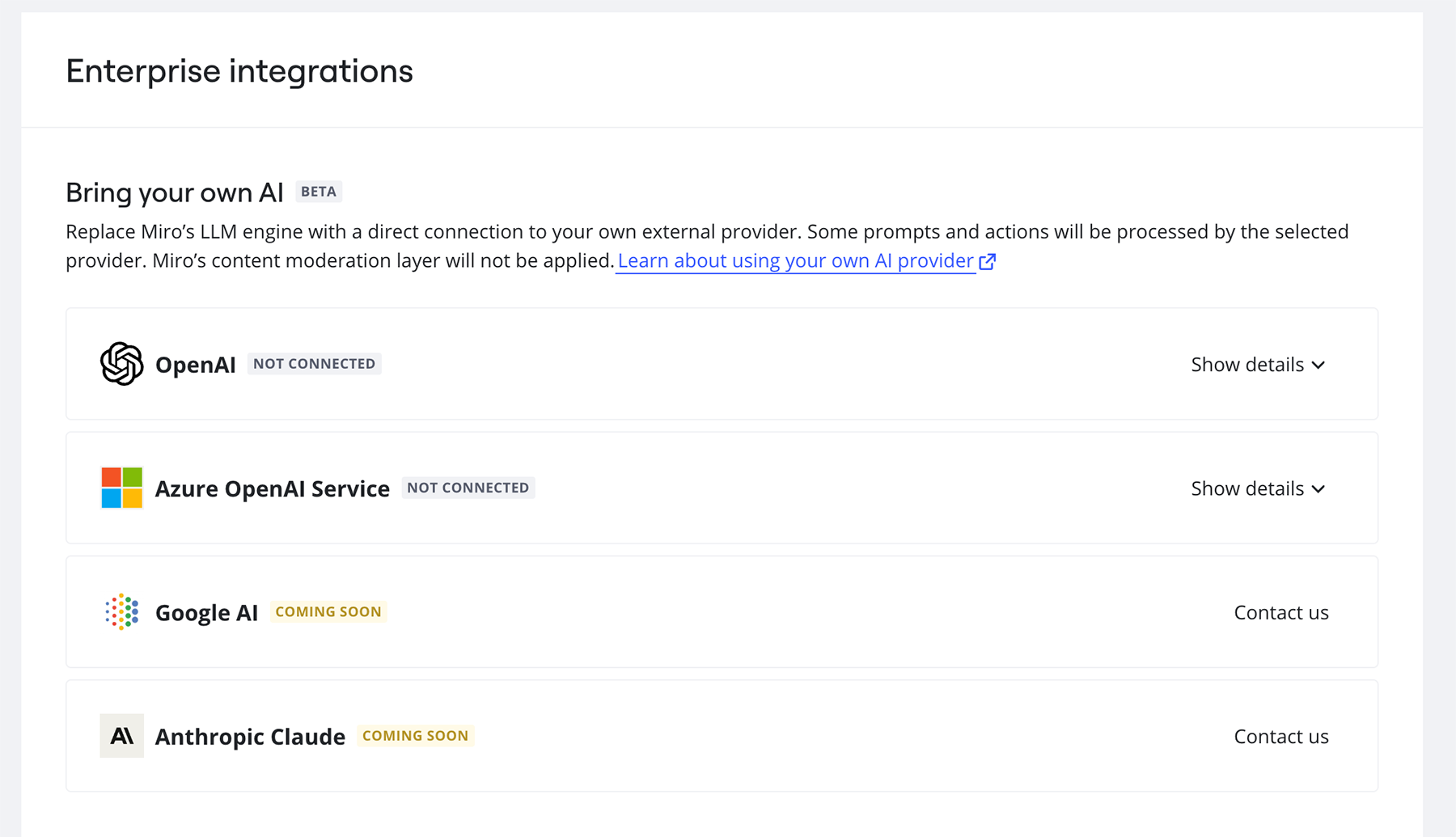Click the external link icon after the Learn link
1456x837 pixels.
click(988, 261)
